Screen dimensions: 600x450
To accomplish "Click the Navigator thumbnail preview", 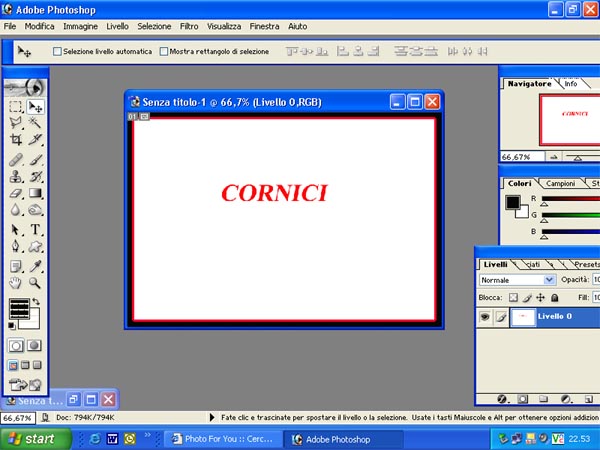I will click(x=570, y=120).
